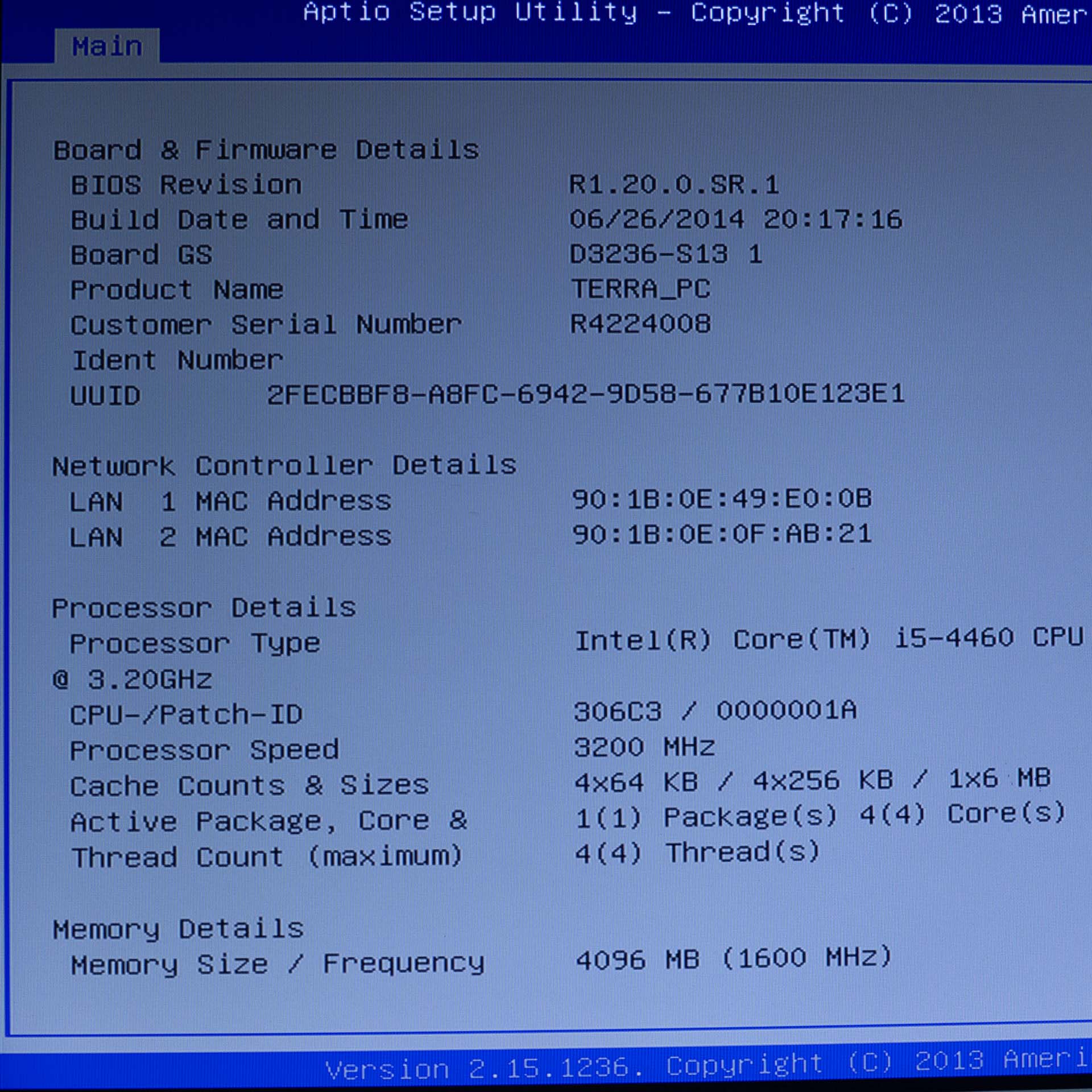Click Customer Serial Number R4224008

click(x=640, y=324)
